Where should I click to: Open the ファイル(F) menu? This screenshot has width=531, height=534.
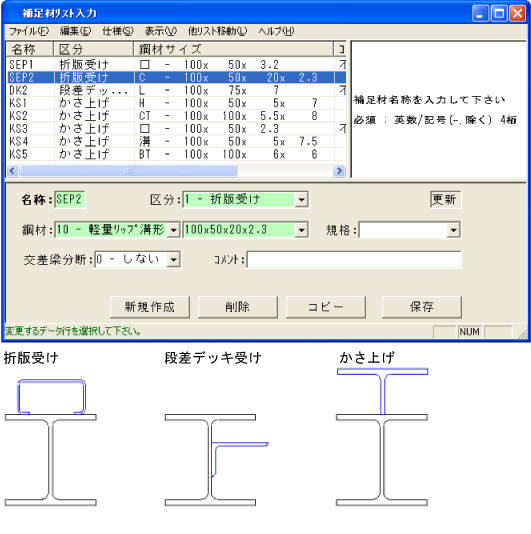coord(29,31)
